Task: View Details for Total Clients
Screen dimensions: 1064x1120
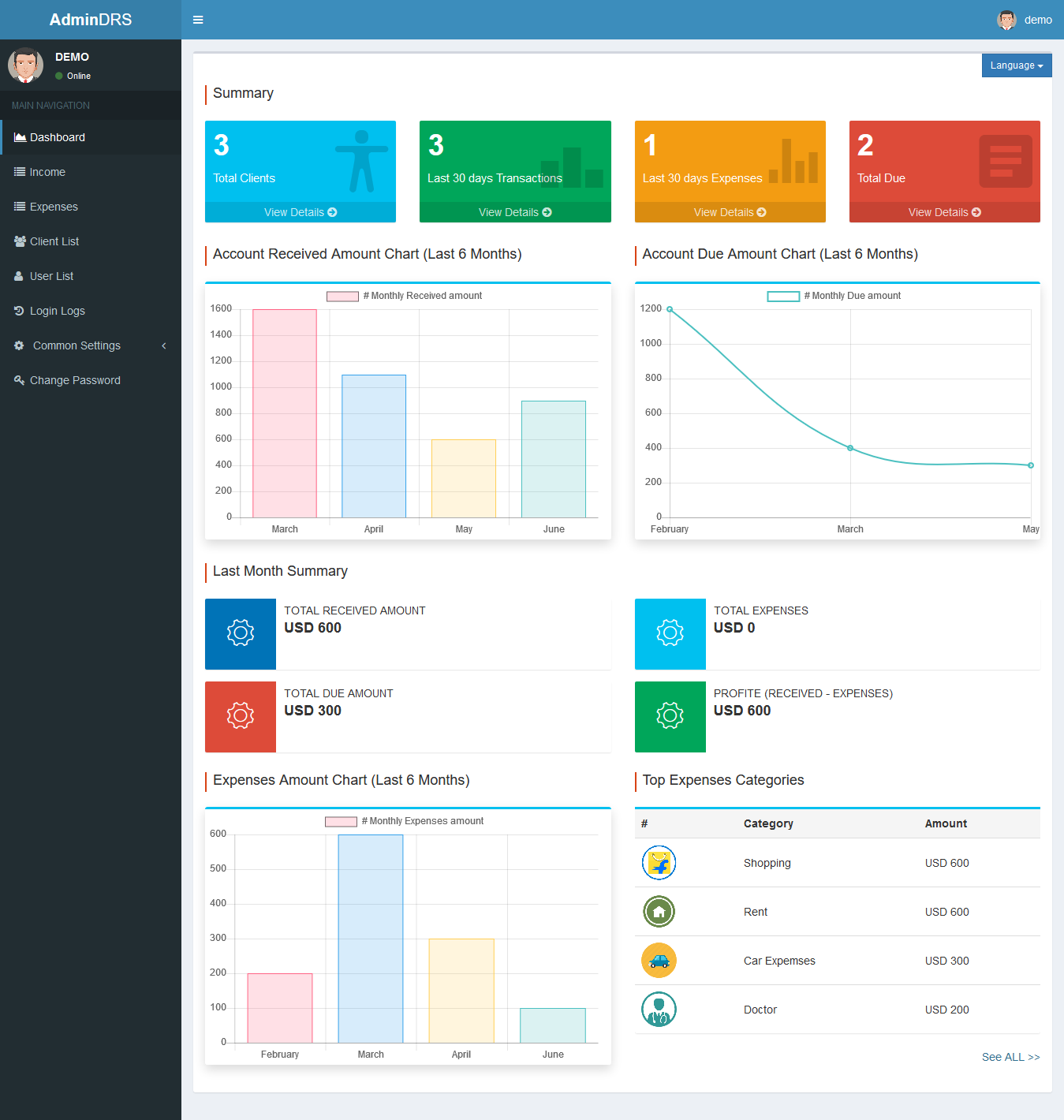Action: 301,212
